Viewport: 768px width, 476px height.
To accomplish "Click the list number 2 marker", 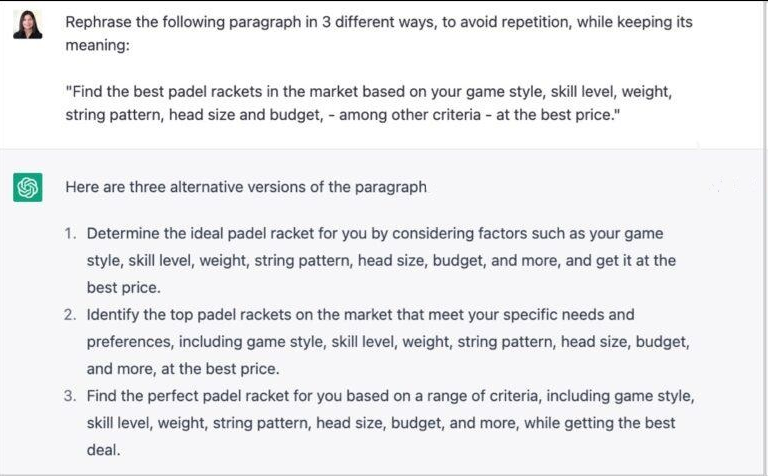I will pos(70,314).
